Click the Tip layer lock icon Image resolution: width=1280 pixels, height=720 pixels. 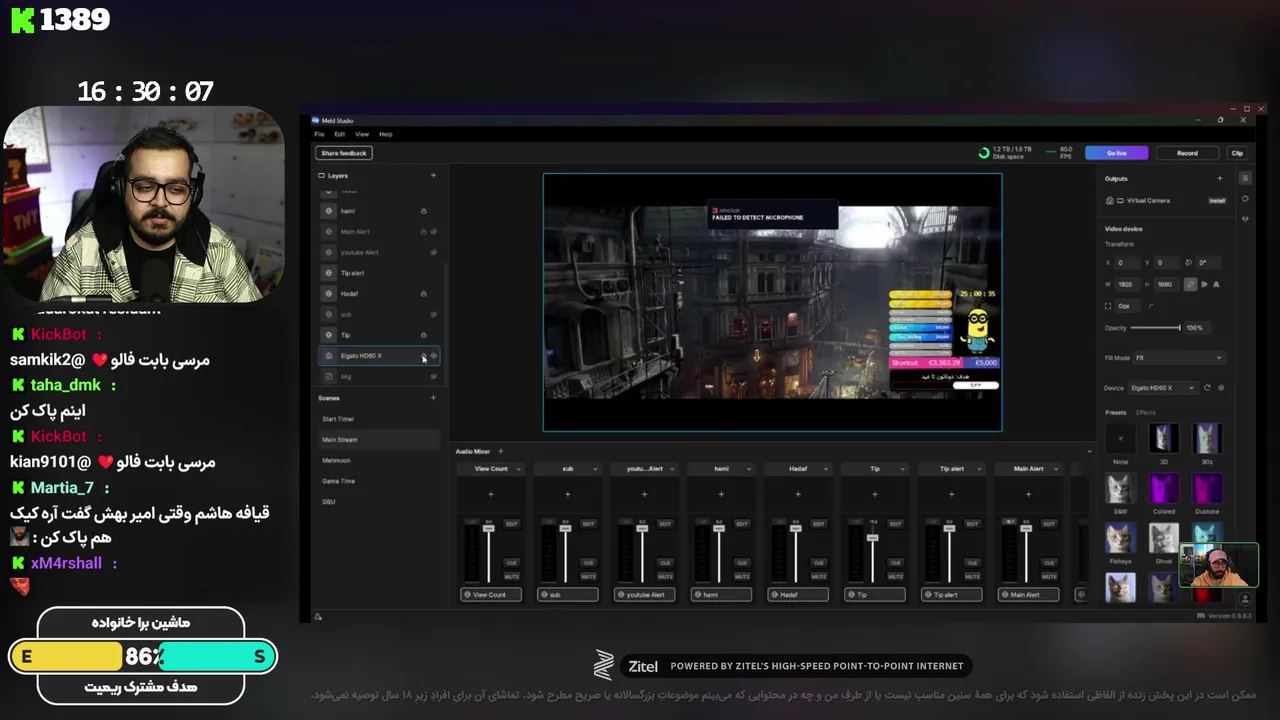click(x=424, y=335)
